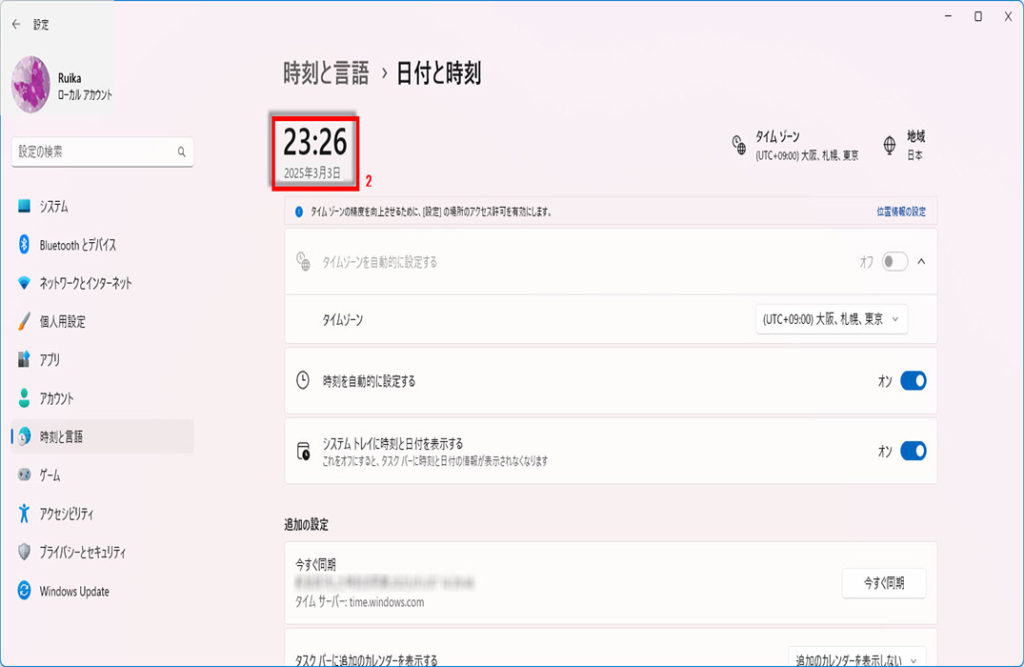1024x667 pixels.
Task: Click the 個人用設定 paintbrush icon
Action: click(24, 322)
